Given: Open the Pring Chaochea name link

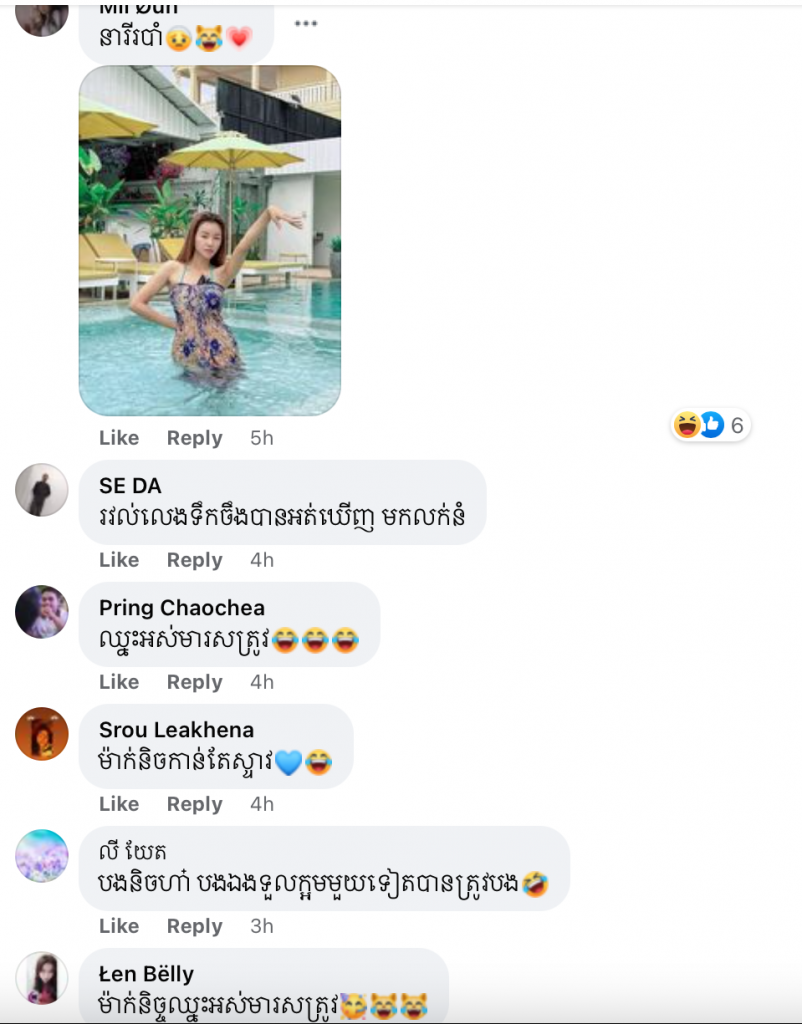Looking at the screenshot, I should click(x=182, y=607).
